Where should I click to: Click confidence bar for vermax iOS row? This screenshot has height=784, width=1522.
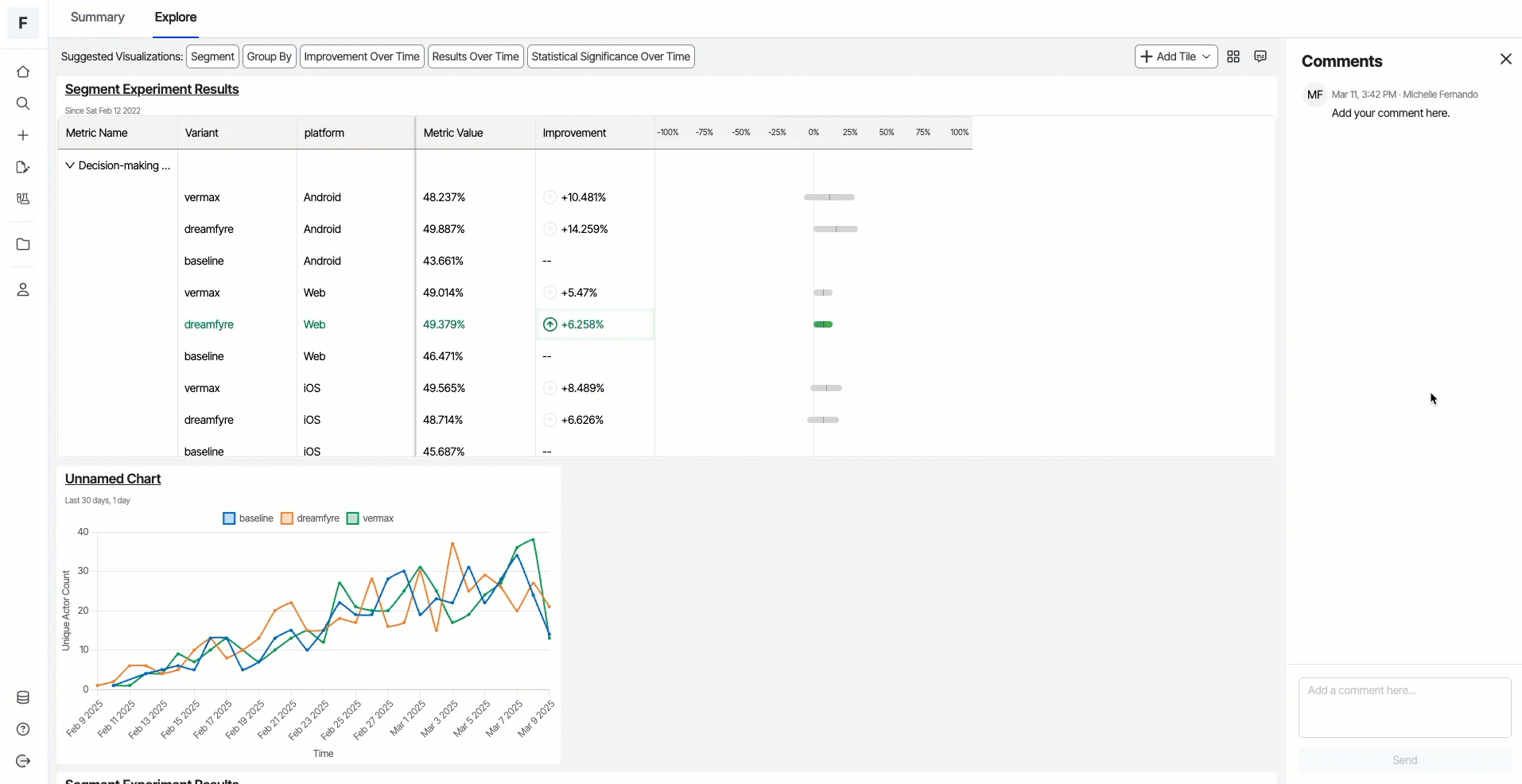(x=826, y=388)
